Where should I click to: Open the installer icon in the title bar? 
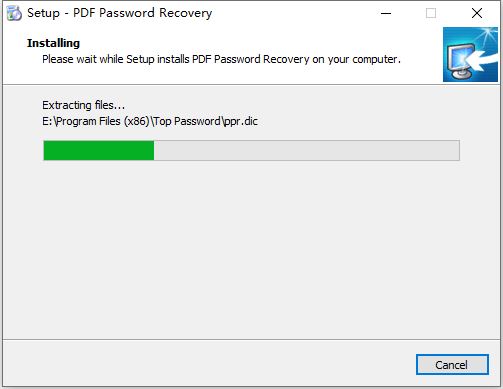click(14, 13)
